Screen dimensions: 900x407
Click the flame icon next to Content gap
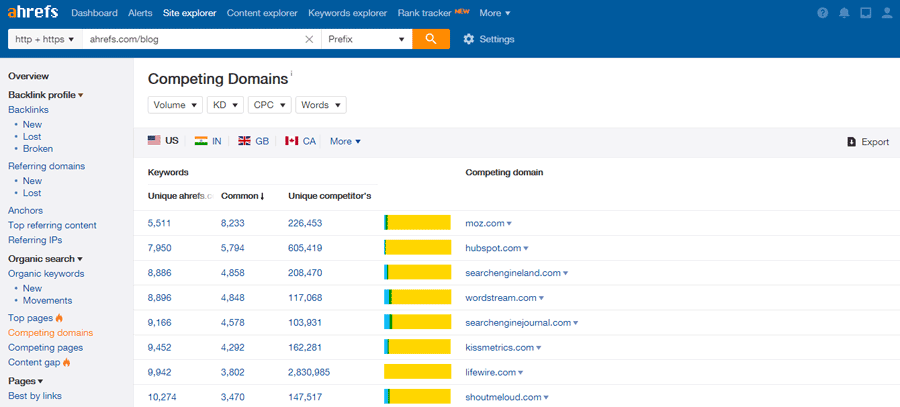67,362
